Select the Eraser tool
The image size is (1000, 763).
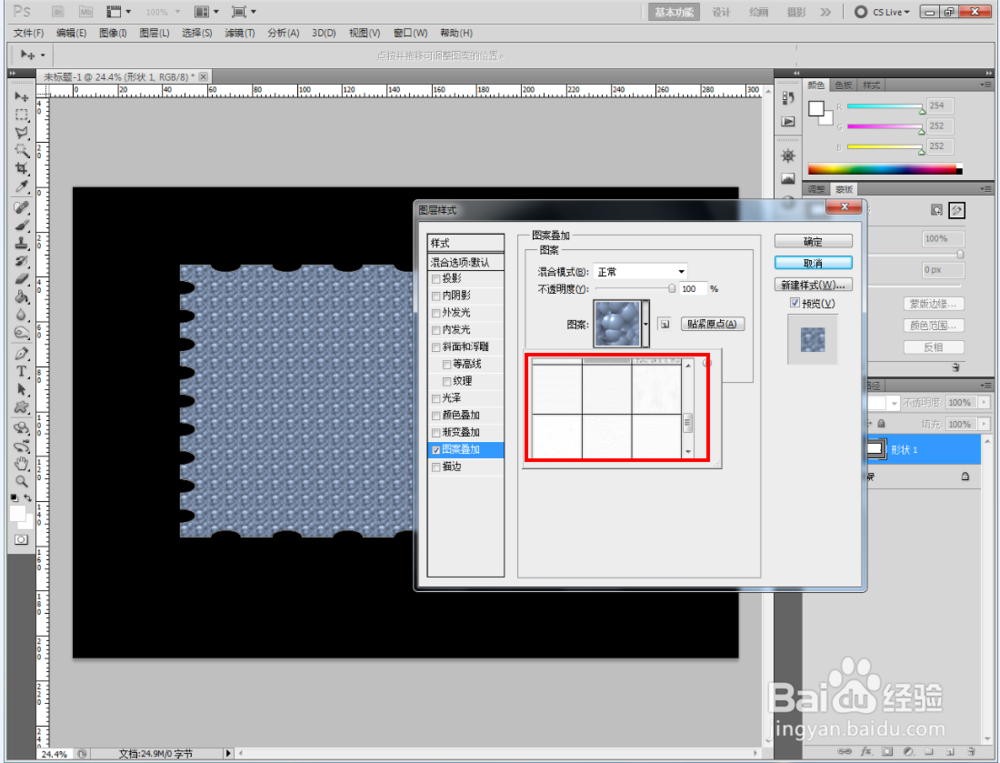(x=22, y=279)
